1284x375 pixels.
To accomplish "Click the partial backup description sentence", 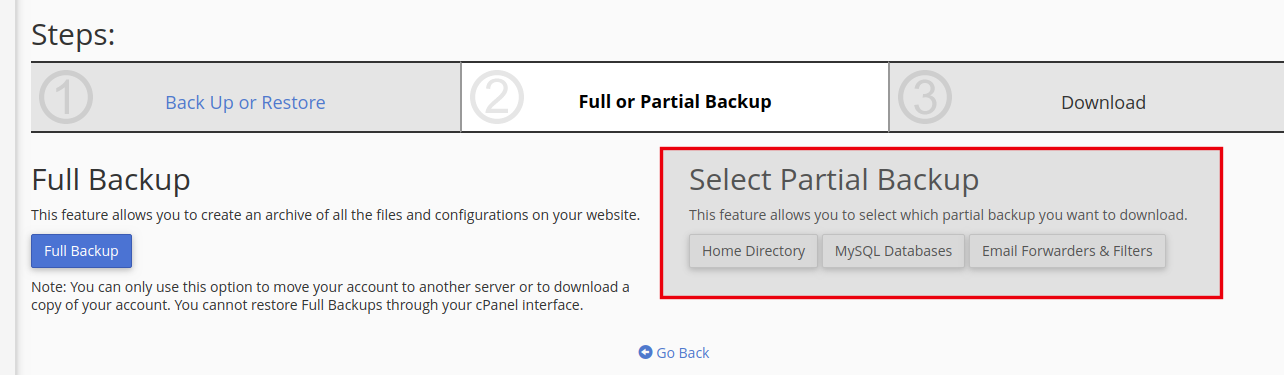I will (938, 215).
